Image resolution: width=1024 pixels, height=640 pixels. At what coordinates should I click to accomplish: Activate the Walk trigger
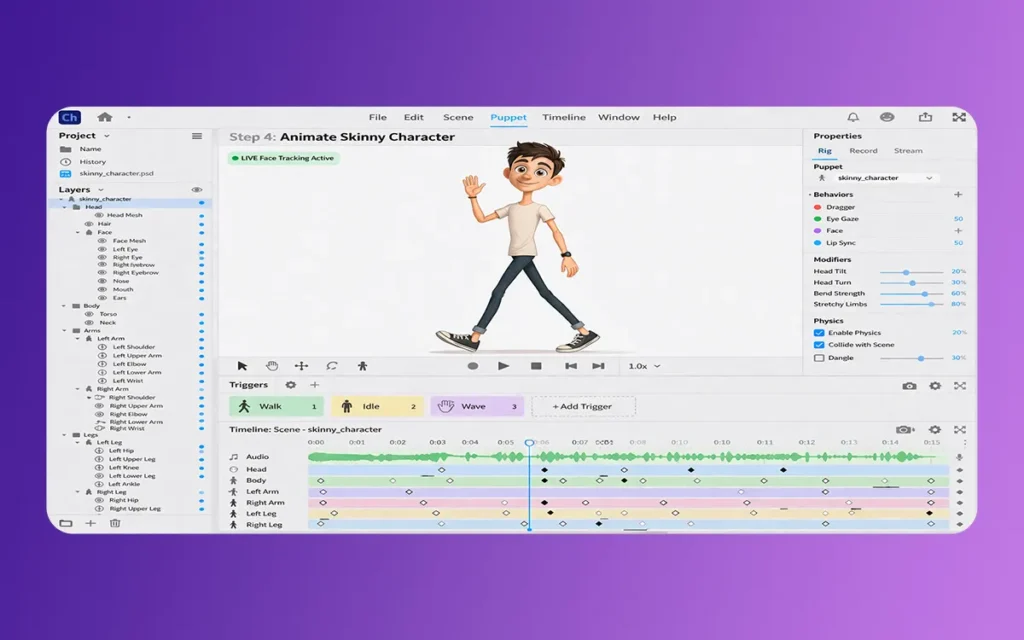click(x=276, y=407)
